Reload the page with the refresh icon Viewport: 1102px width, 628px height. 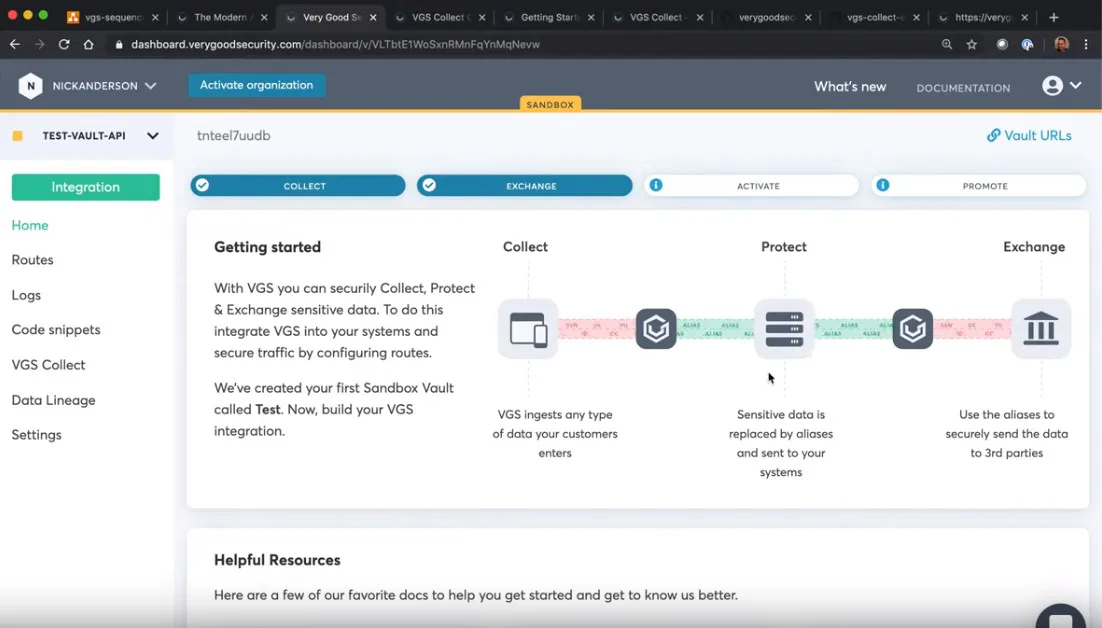64,44
